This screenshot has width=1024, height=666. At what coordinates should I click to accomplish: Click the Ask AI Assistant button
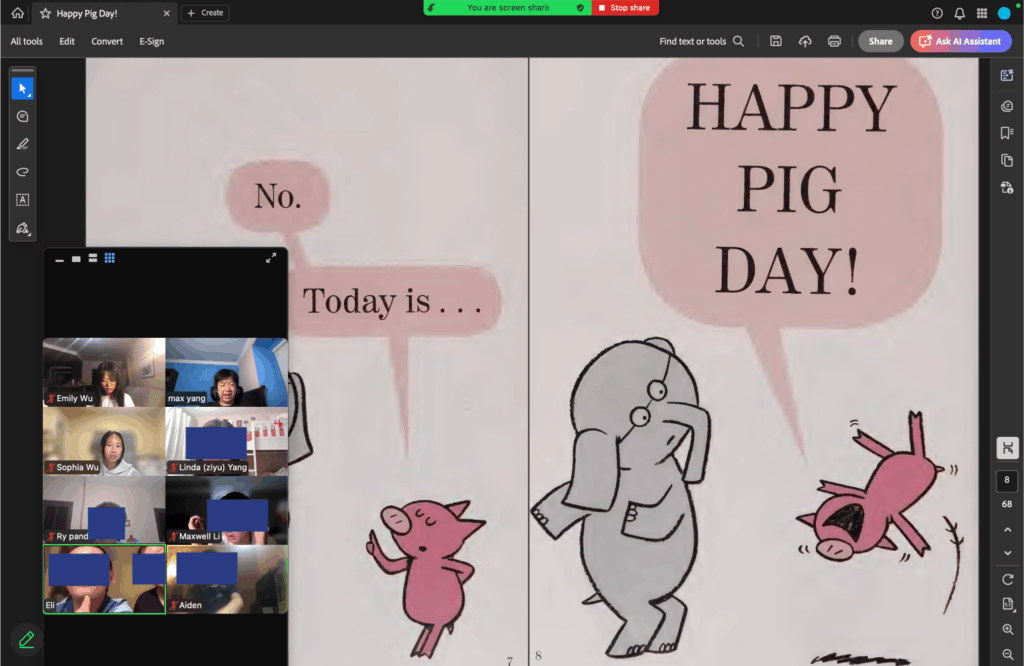point(960,41)
